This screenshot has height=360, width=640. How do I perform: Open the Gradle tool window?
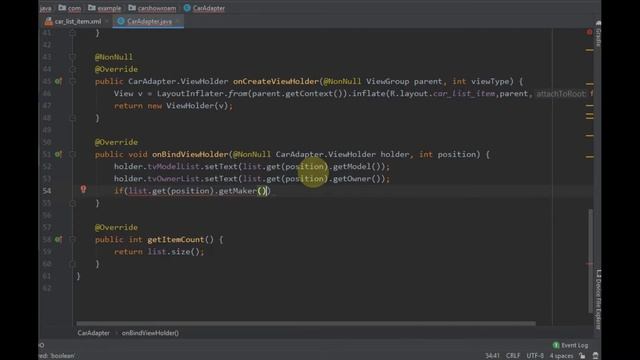598,33
